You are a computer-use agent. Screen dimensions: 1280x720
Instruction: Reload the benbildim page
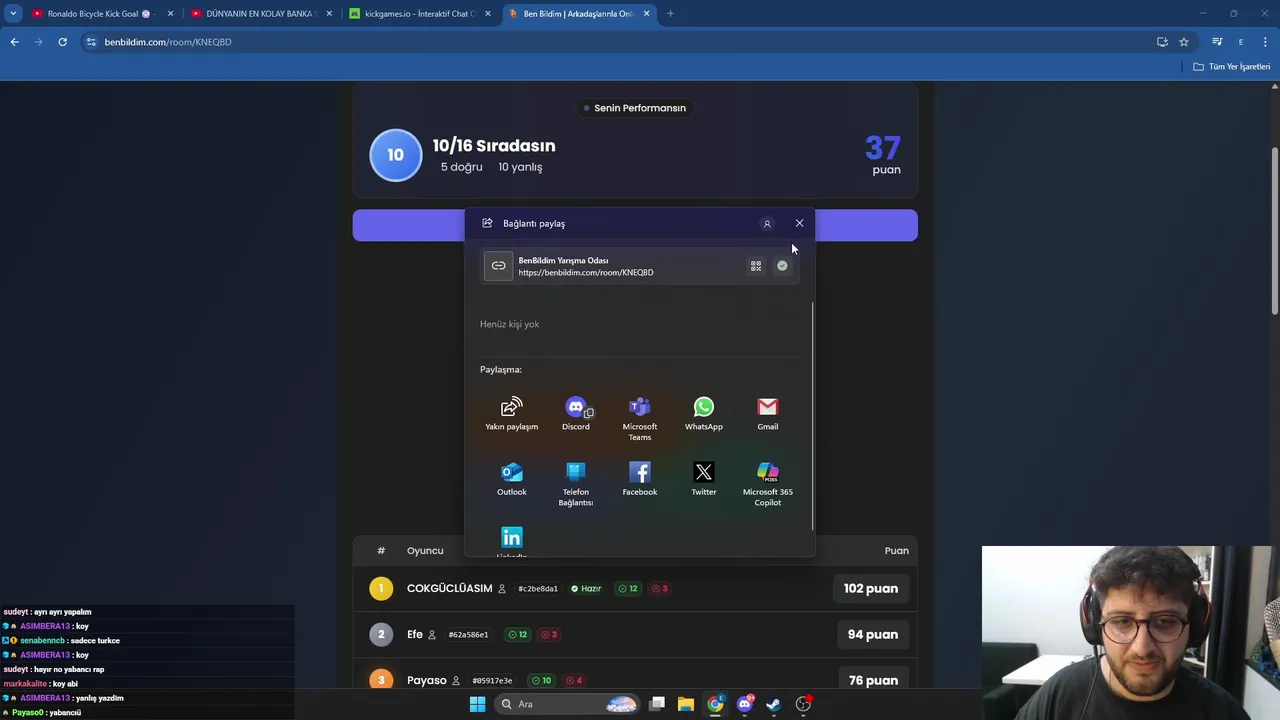point(62,42)
